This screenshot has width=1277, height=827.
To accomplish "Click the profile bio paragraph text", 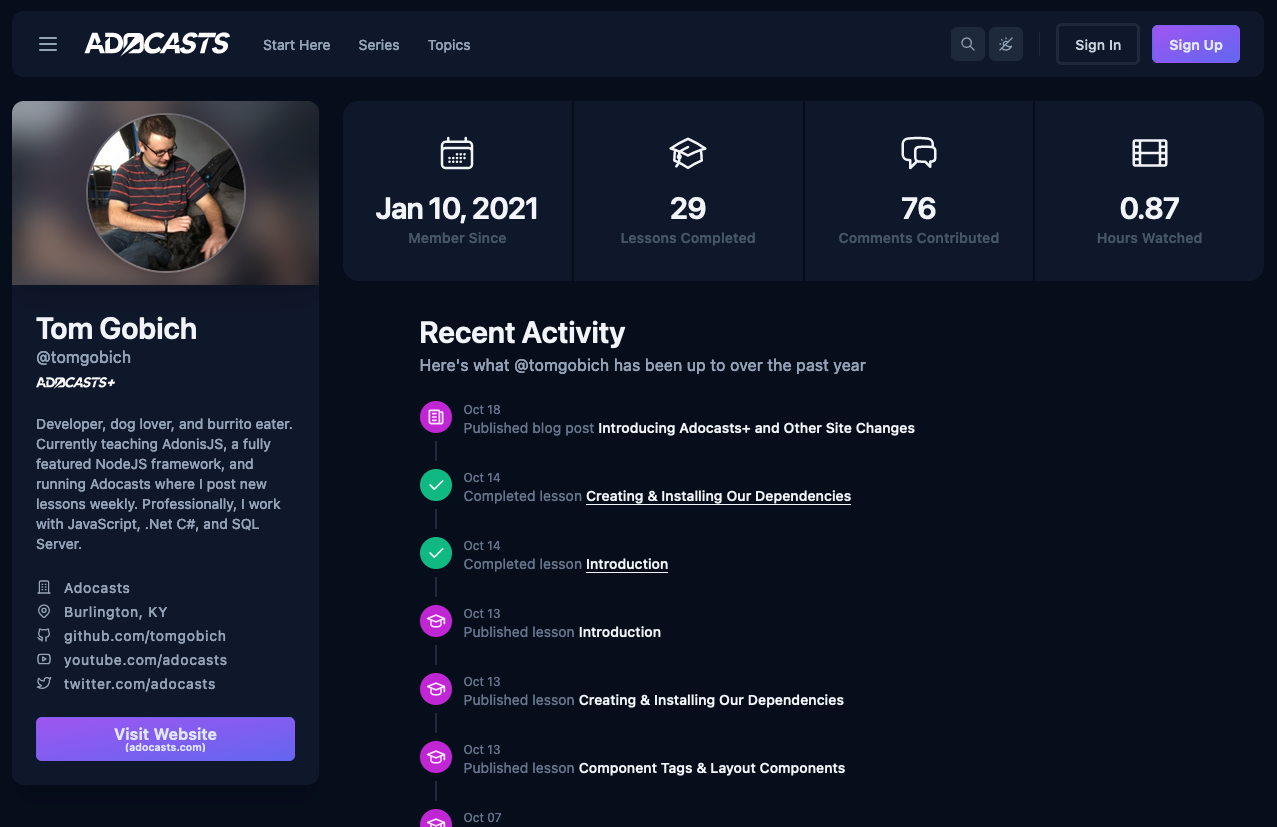I will pyautogui.click(x=165, y=484).
